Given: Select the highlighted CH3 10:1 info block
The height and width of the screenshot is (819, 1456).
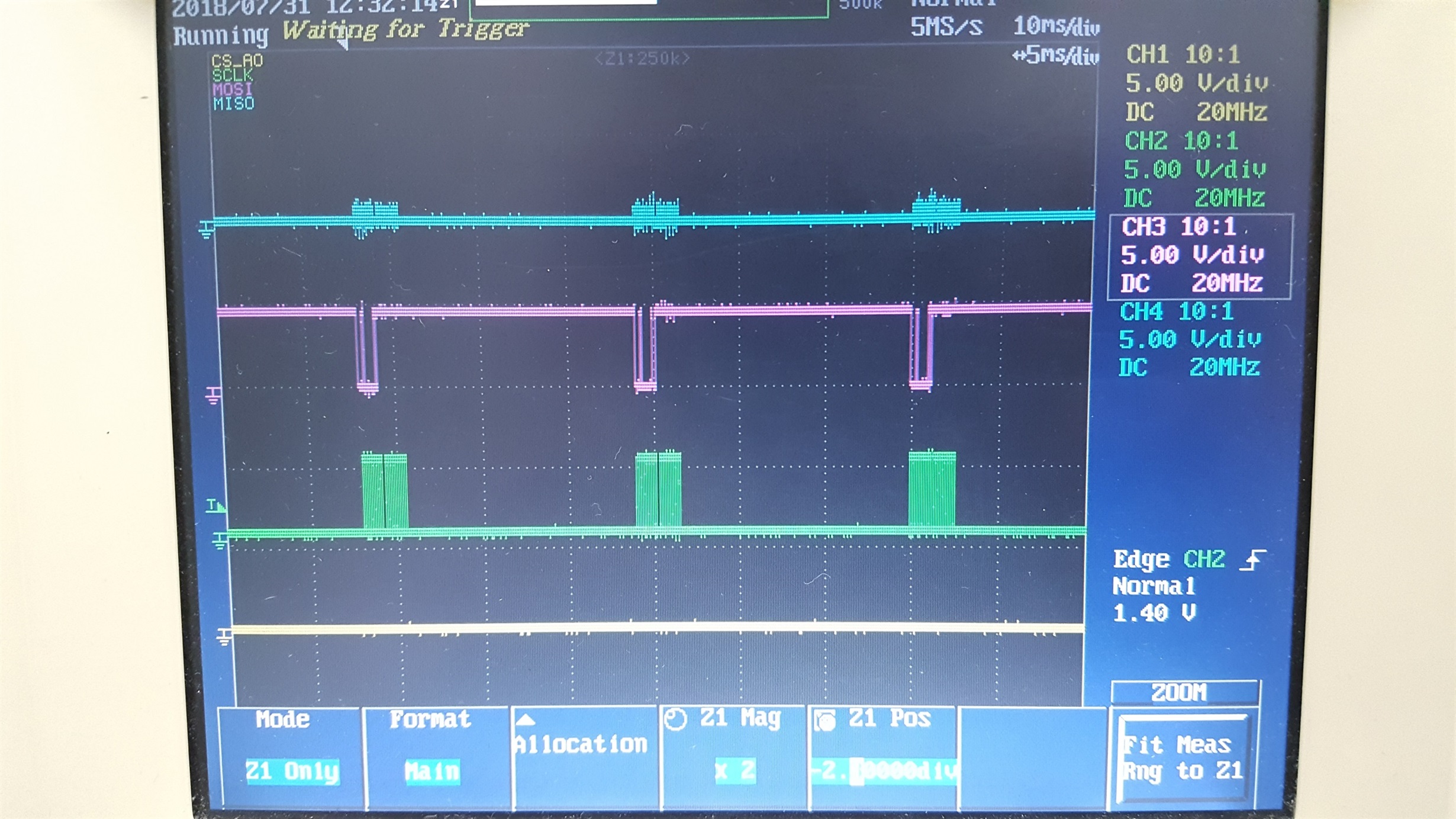Looking at the screenshot, I should (x=1199, y=256).
